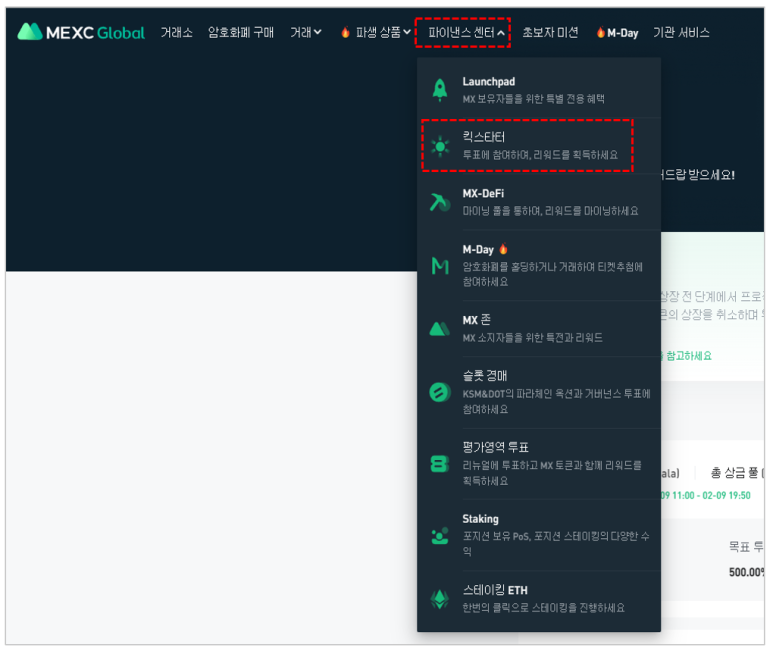Click the MX 존 mountain icon
The height and width of the screenshot is (654, 773).
pos(440,329)
